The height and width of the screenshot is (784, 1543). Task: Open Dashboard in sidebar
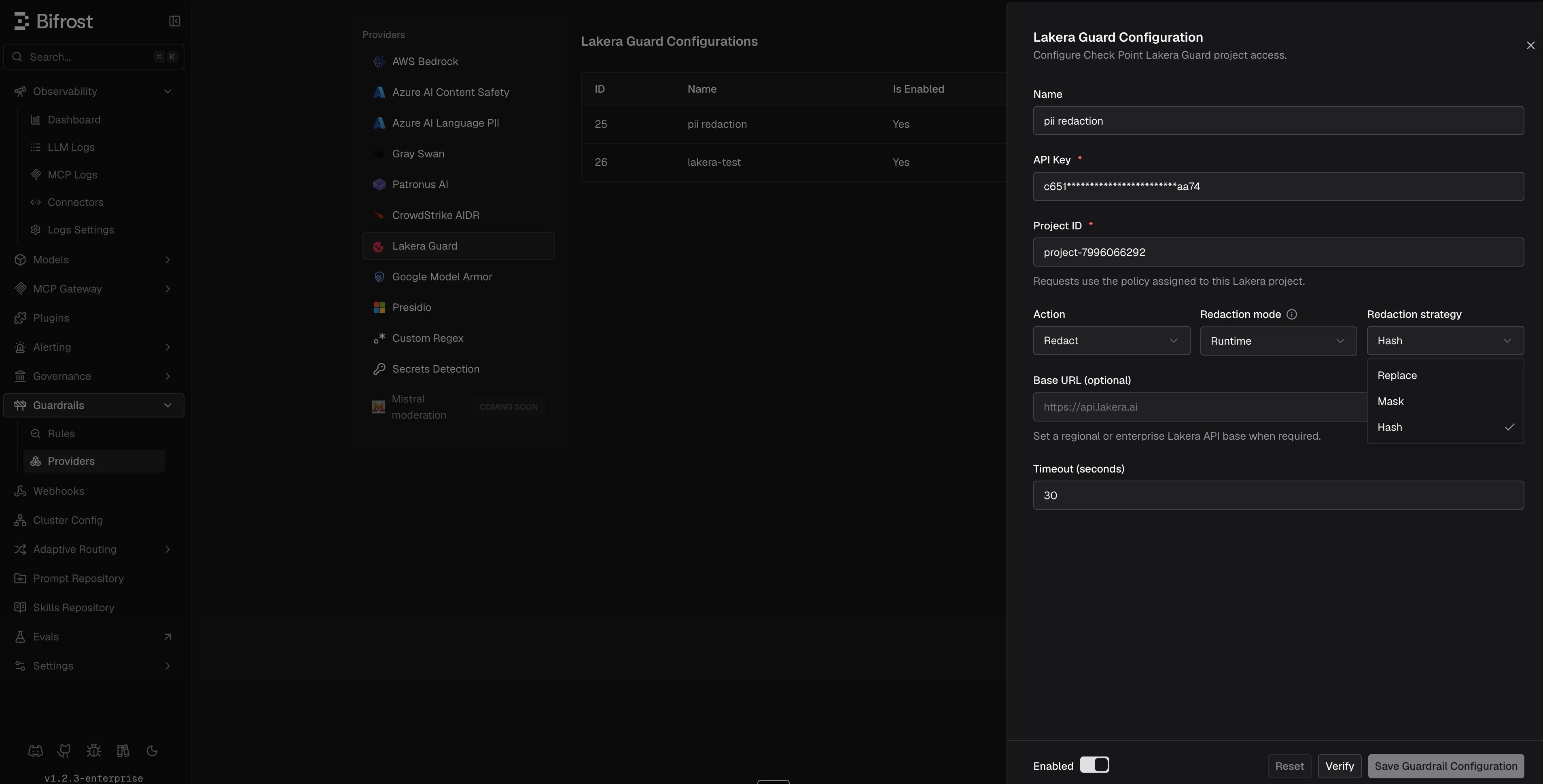point(93,120)
